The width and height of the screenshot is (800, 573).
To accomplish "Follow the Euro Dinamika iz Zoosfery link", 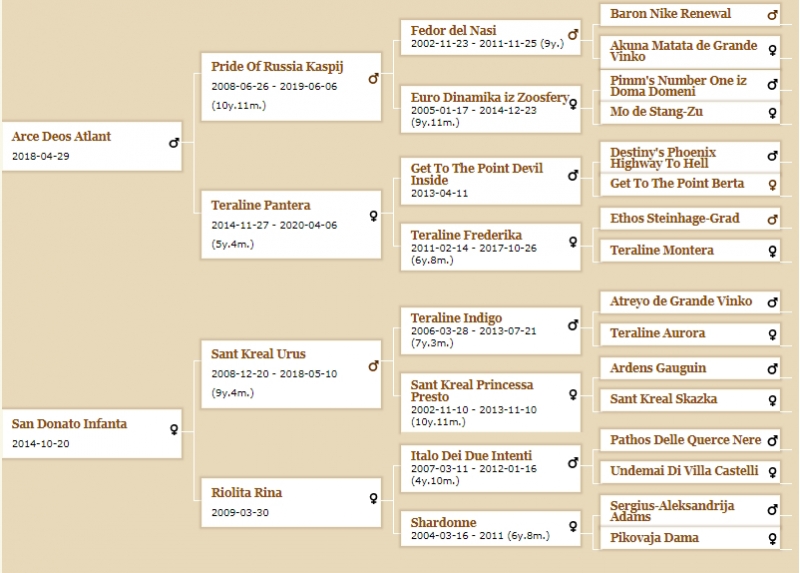I will [489, 97].
